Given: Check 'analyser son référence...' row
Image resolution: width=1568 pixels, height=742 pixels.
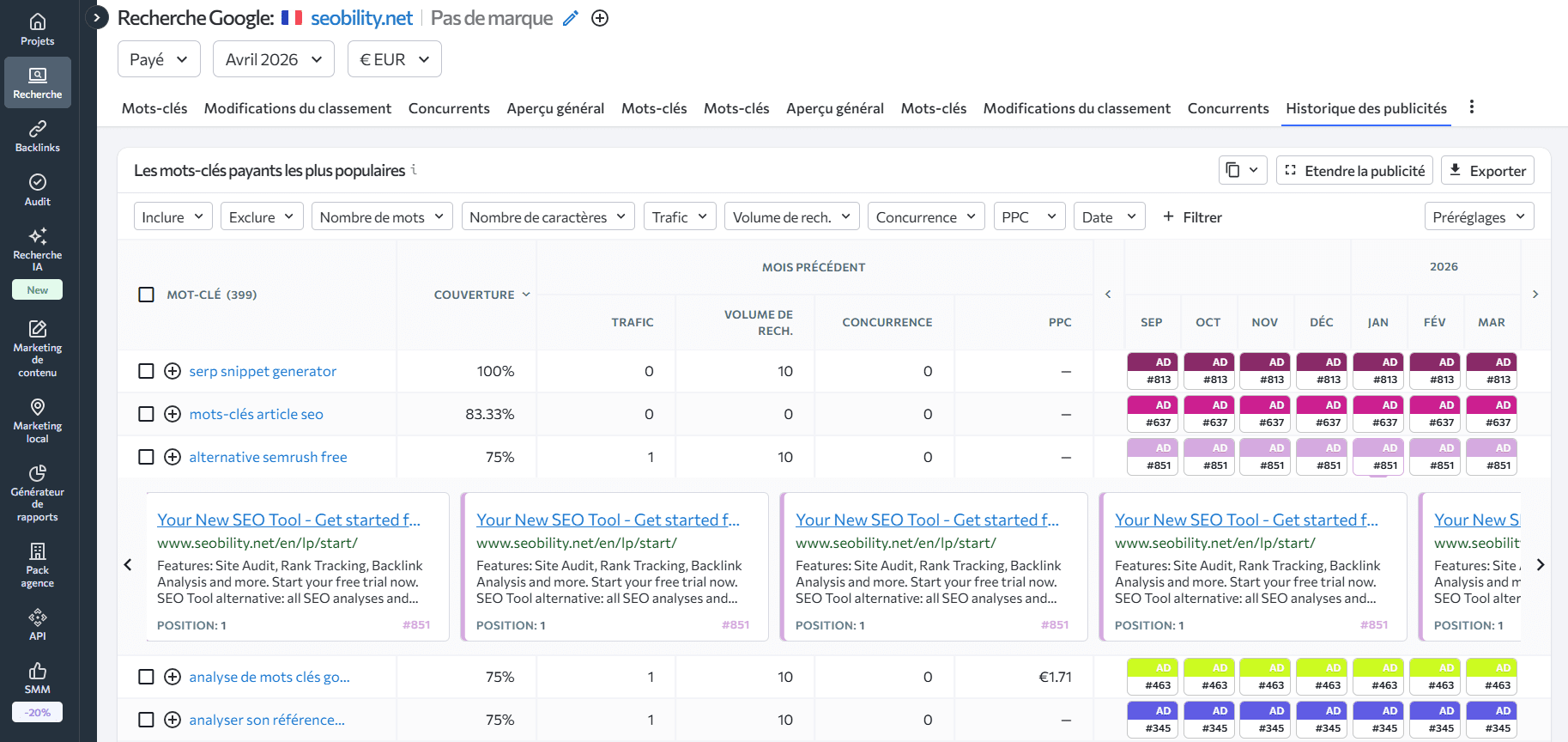Looking at the screenshot, I should (146, 720).
